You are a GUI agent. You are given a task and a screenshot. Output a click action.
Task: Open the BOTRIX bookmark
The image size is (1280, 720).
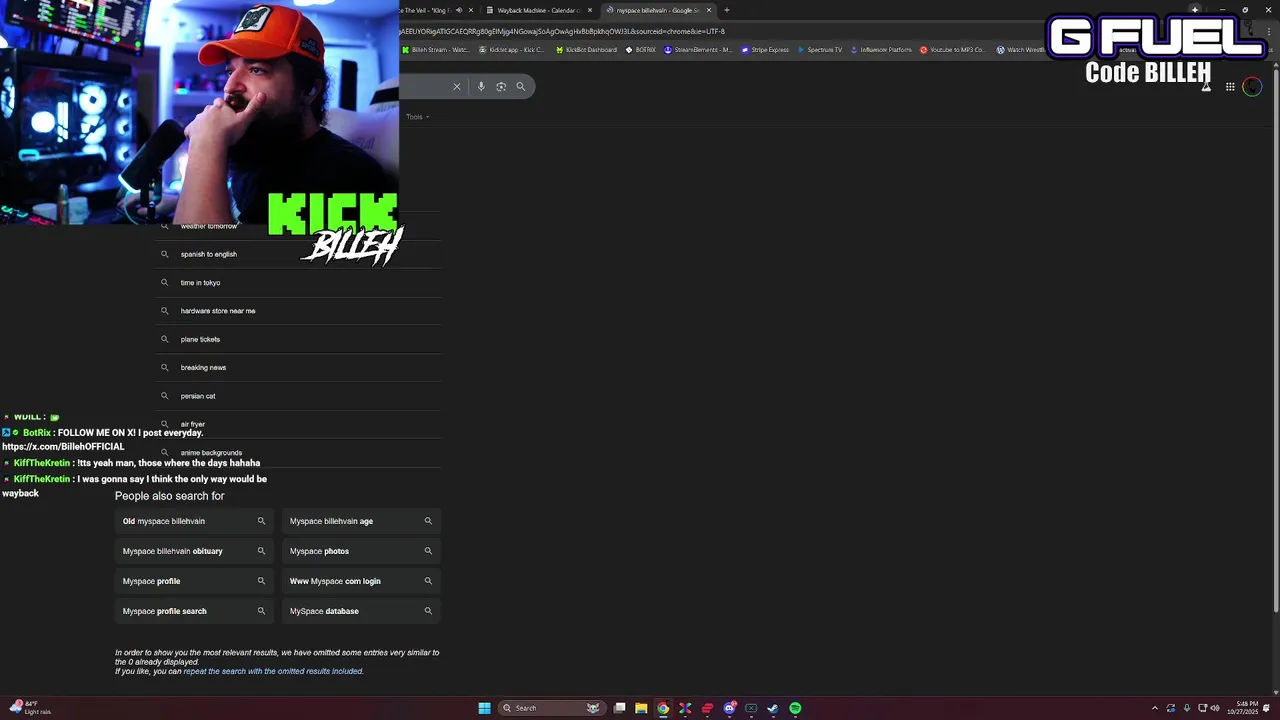click(x=641, y=49)
